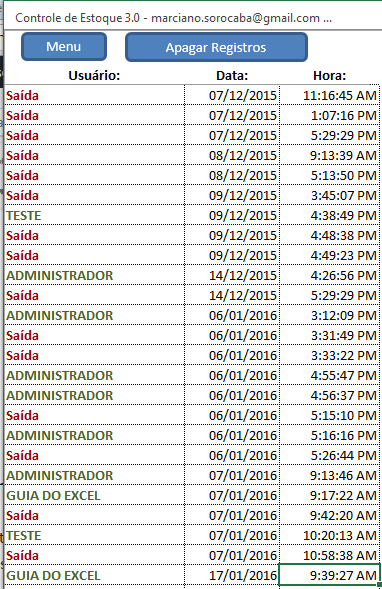Click the time cell 10:58:38 AM
382x589 pixels.
tap(329, 555)
